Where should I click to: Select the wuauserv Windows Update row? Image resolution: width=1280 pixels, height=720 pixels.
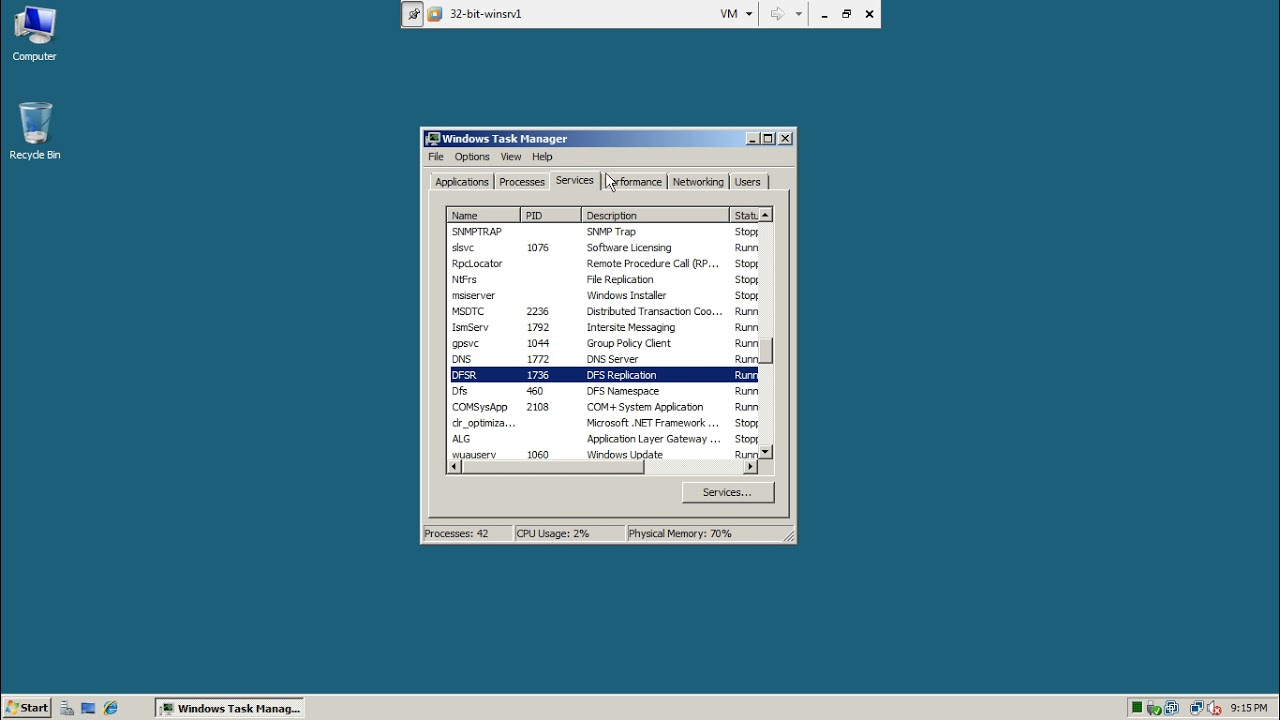pyautogui.click(x=602, y=454)
